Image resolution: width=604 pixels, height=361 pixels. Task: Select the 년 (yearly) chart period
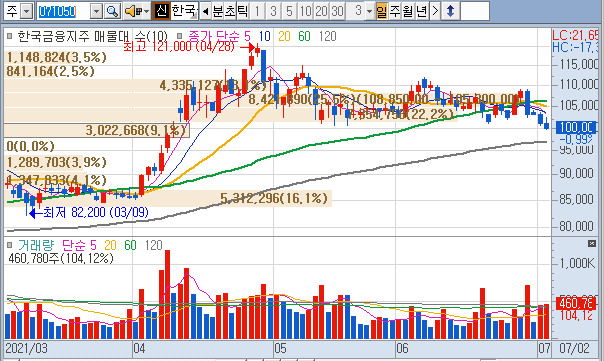click(421, 11)
